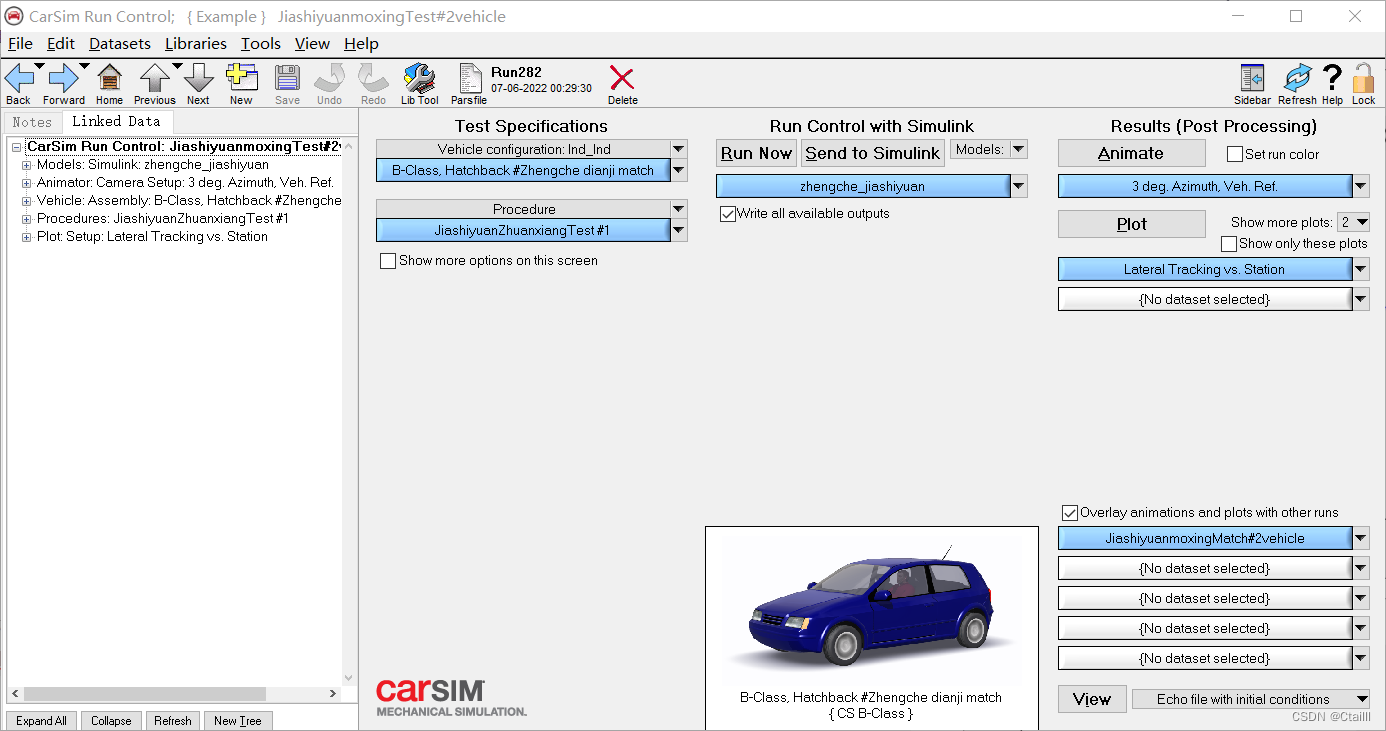Click the blue hatchback car thumbnail
Viewport: 1386px width, 731px height.
(x=871, y=612)
